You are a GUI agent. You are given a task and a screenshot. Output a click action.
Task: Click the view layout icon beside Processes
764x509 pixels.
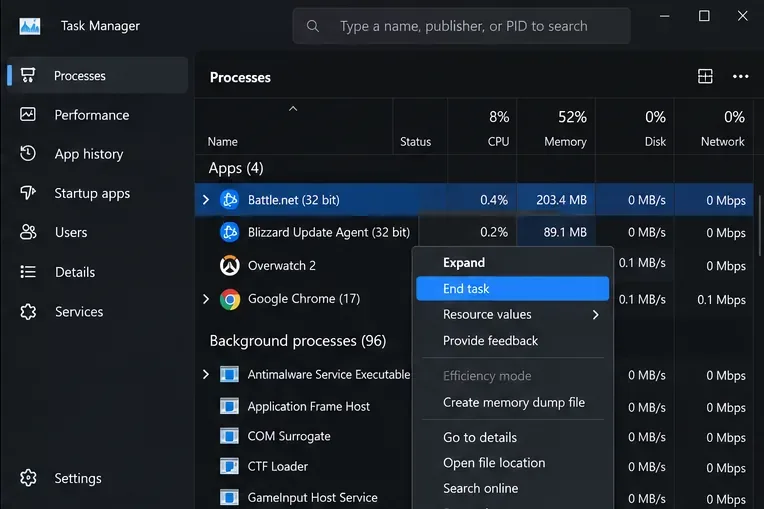pos(705,76)
